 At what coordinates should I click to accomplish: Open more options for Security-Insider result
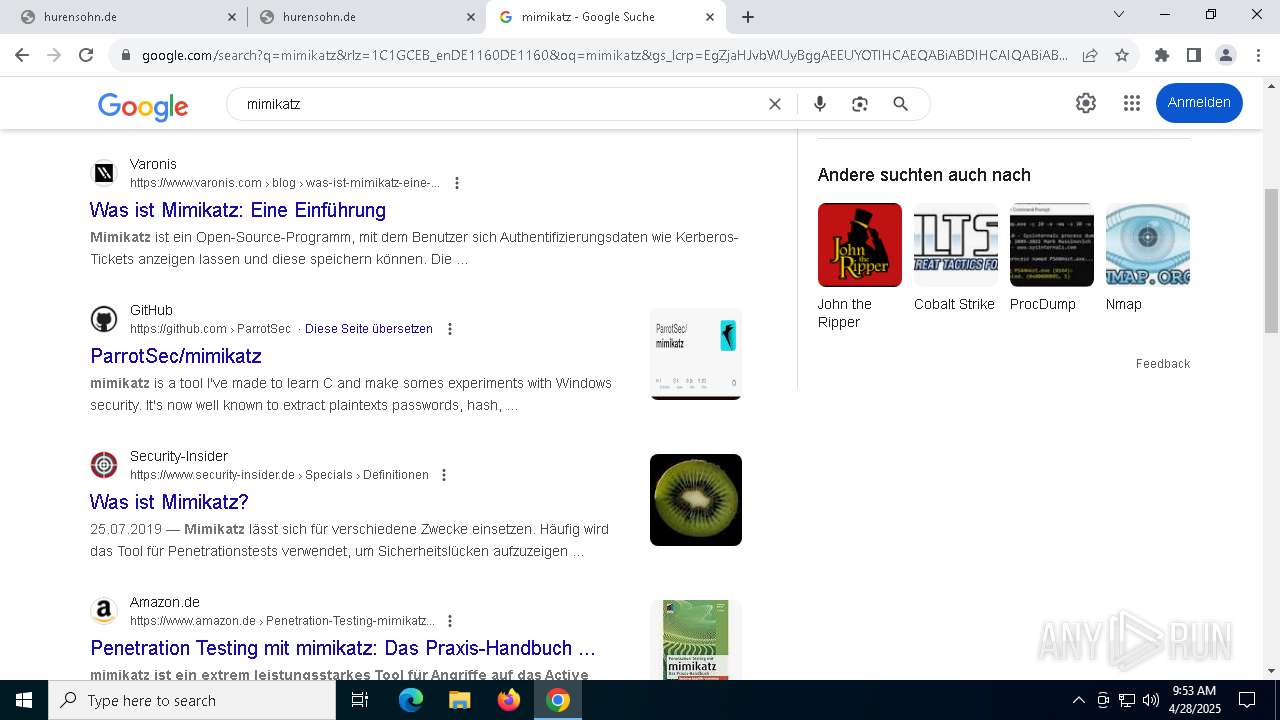point(444,475)
